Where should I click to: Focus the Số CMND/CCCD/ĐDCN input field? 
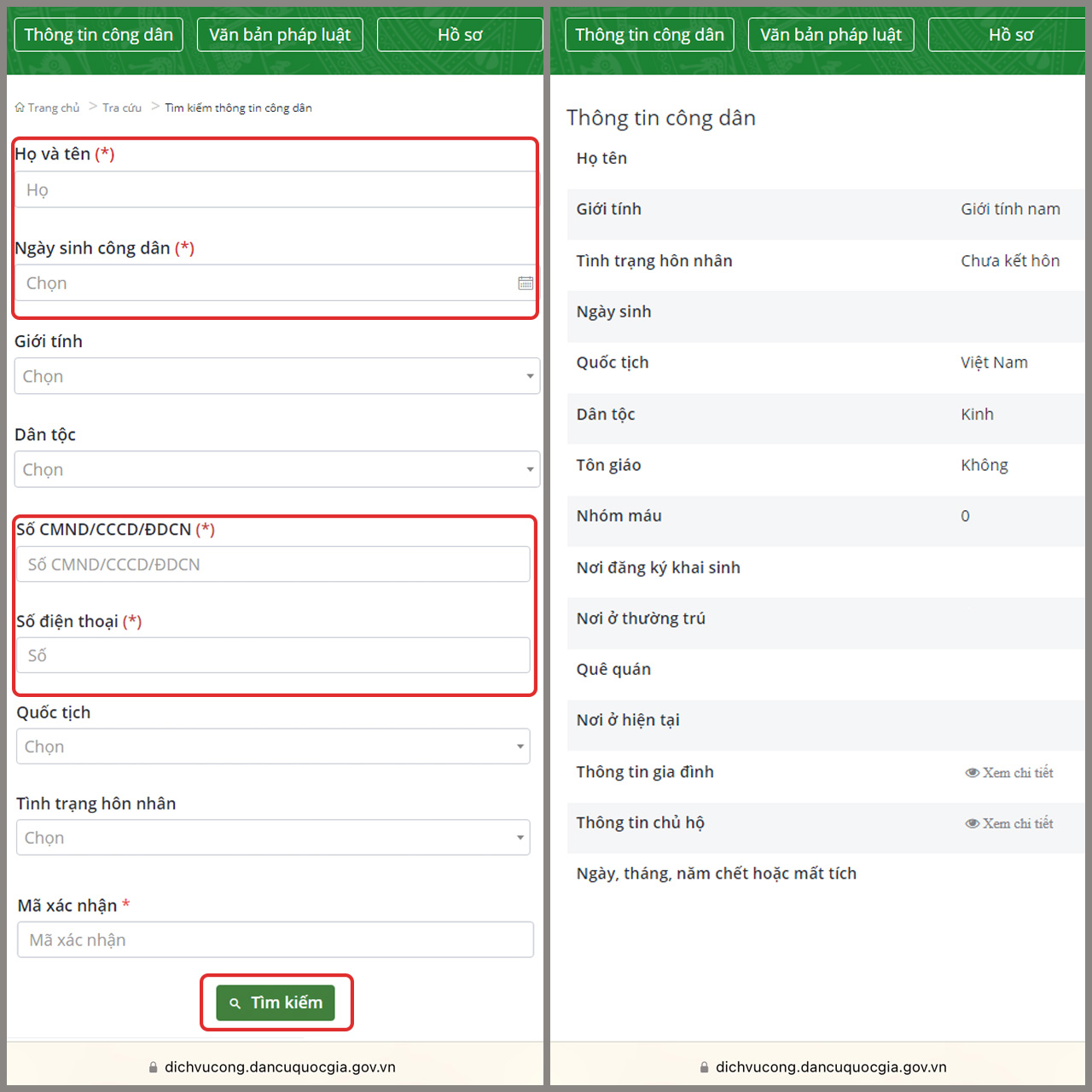[273, 564]
